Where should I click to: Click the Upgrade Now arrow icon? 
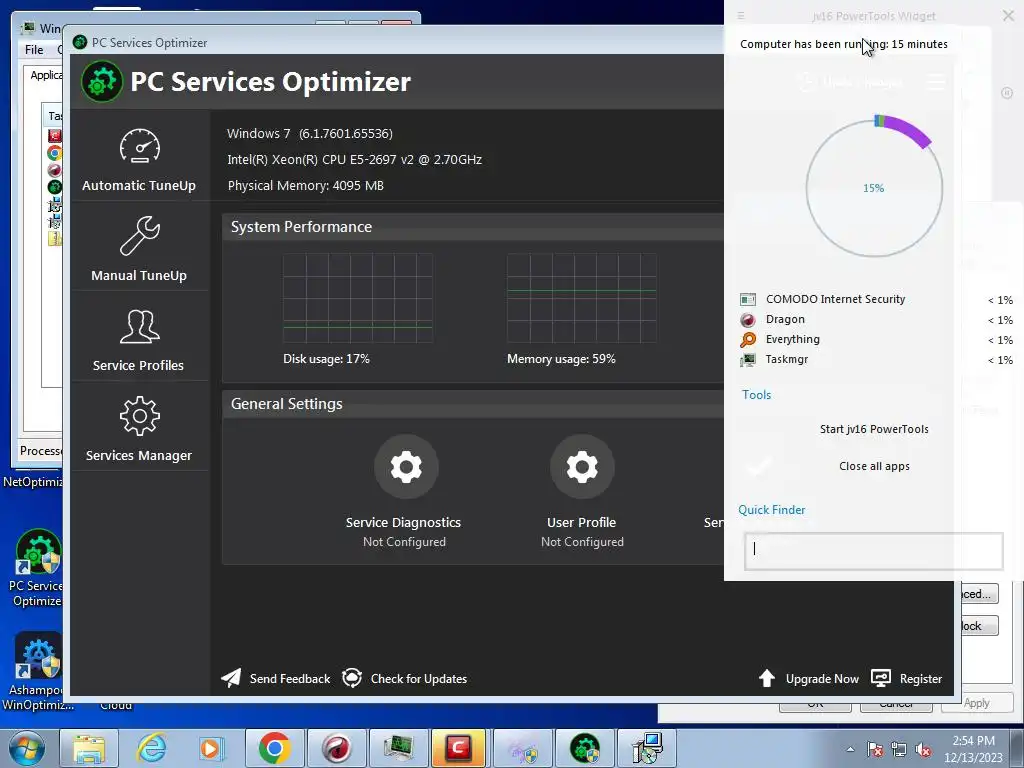(x=767, y=678)
